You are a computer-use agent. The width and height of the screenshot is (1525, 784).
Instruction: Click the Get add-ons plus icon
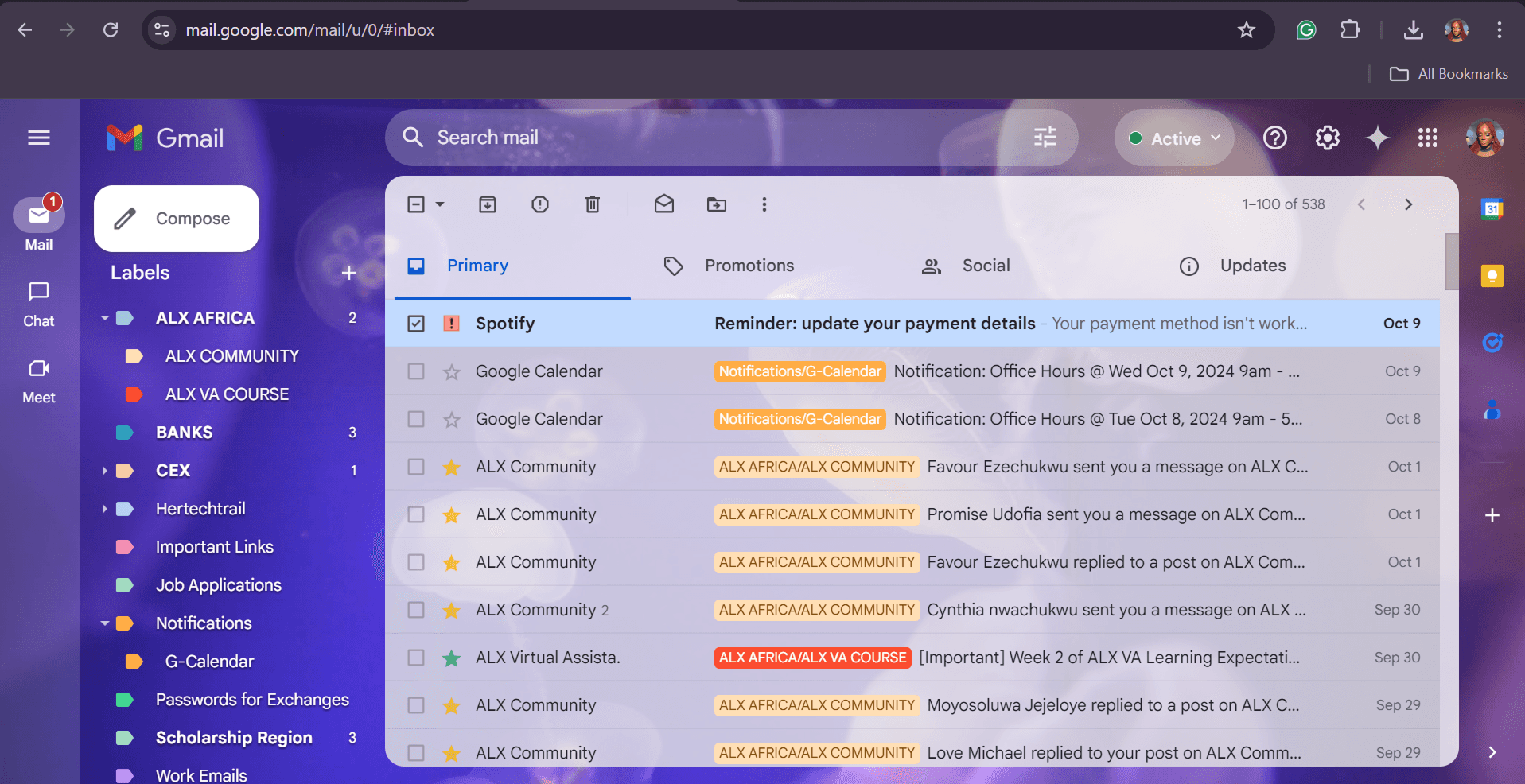click(x=1492, y=515)
